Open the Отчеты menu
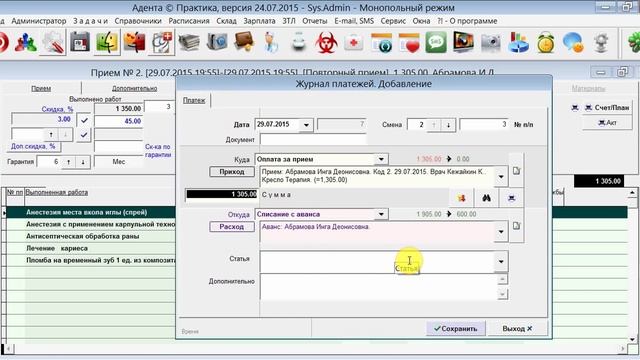Screen dimensions: 640x360 pyautogui.click(x=315, y=21)
